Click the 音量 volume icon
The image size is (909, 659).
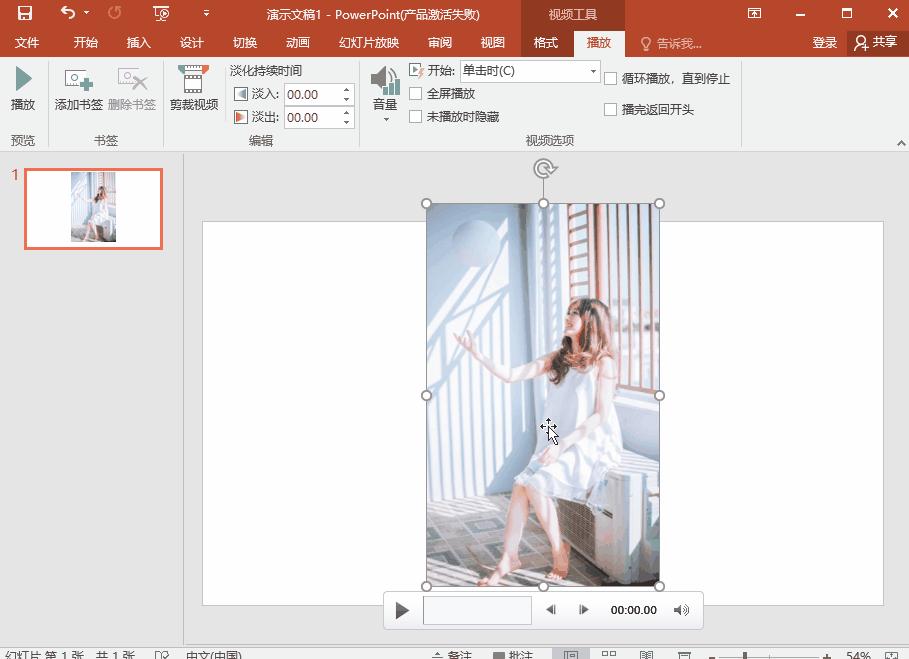pos(384,80)
